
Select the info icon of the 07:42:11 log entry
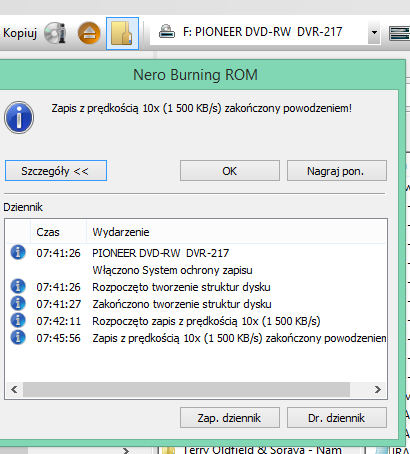pyautogui.click(x=18, y=320)
